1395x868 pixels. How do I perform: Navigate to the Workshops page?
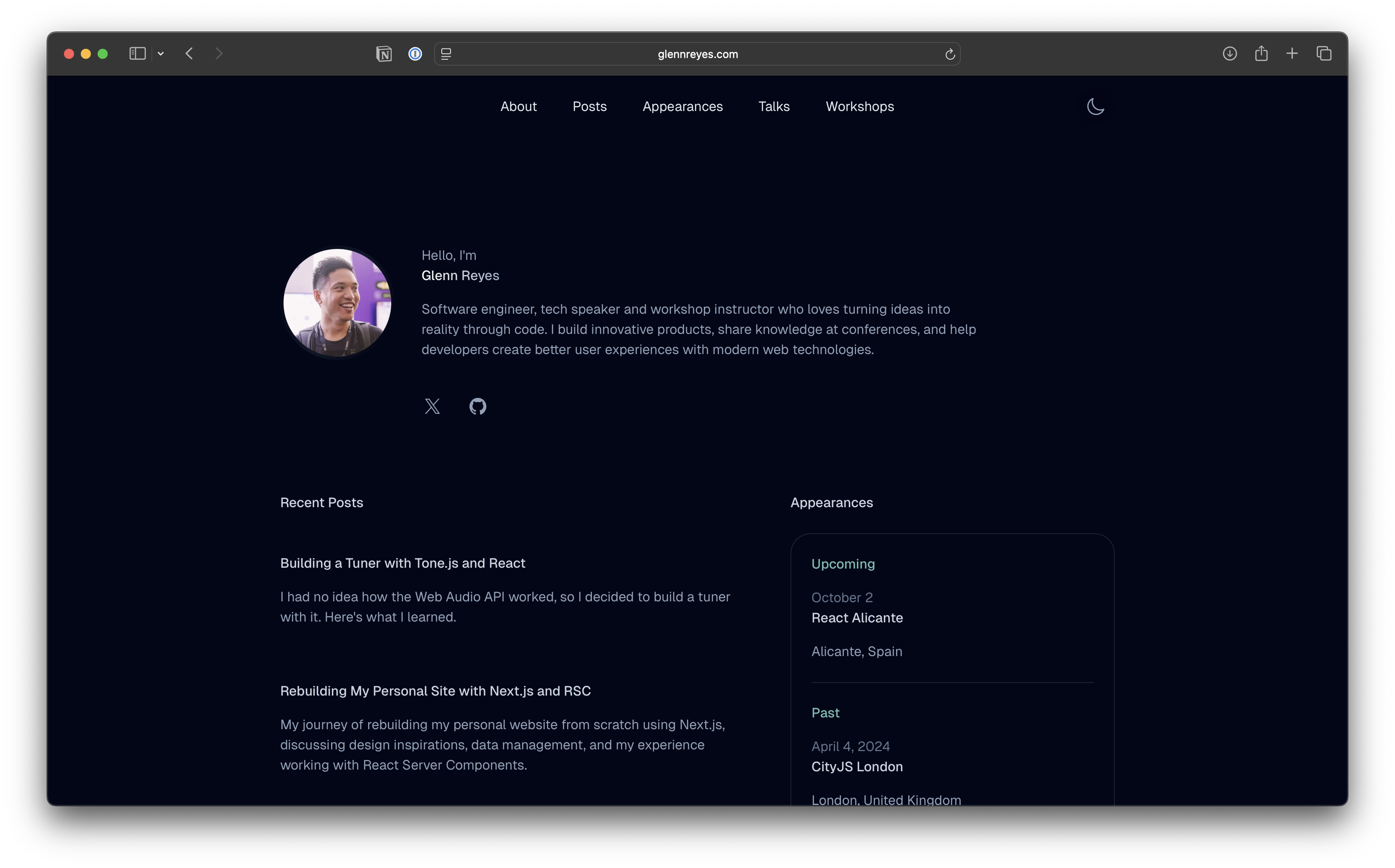point(859,106)
